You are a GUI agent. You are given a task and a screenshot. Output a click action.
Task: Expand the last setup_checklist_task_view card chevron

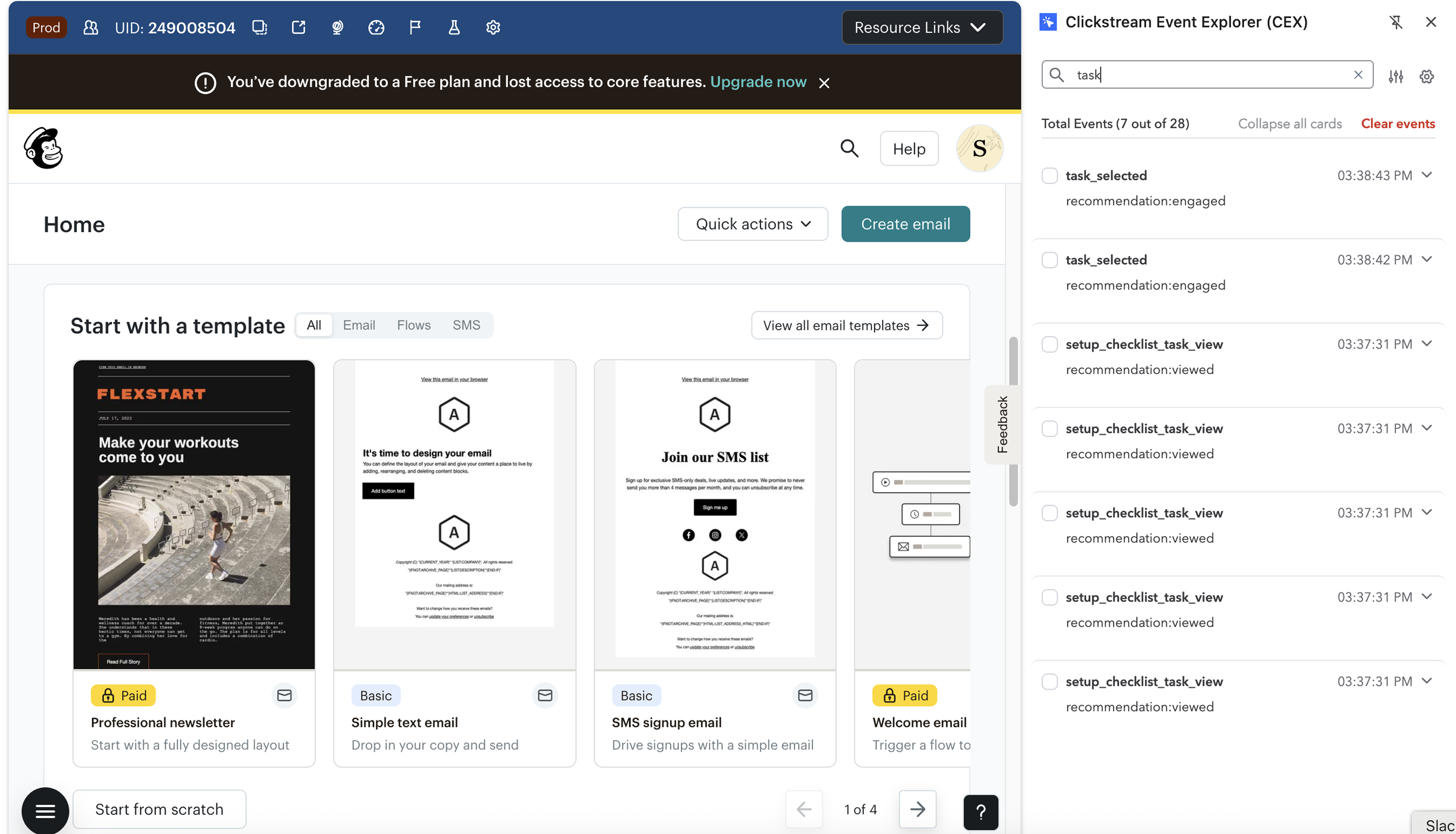coord(1427,680)
